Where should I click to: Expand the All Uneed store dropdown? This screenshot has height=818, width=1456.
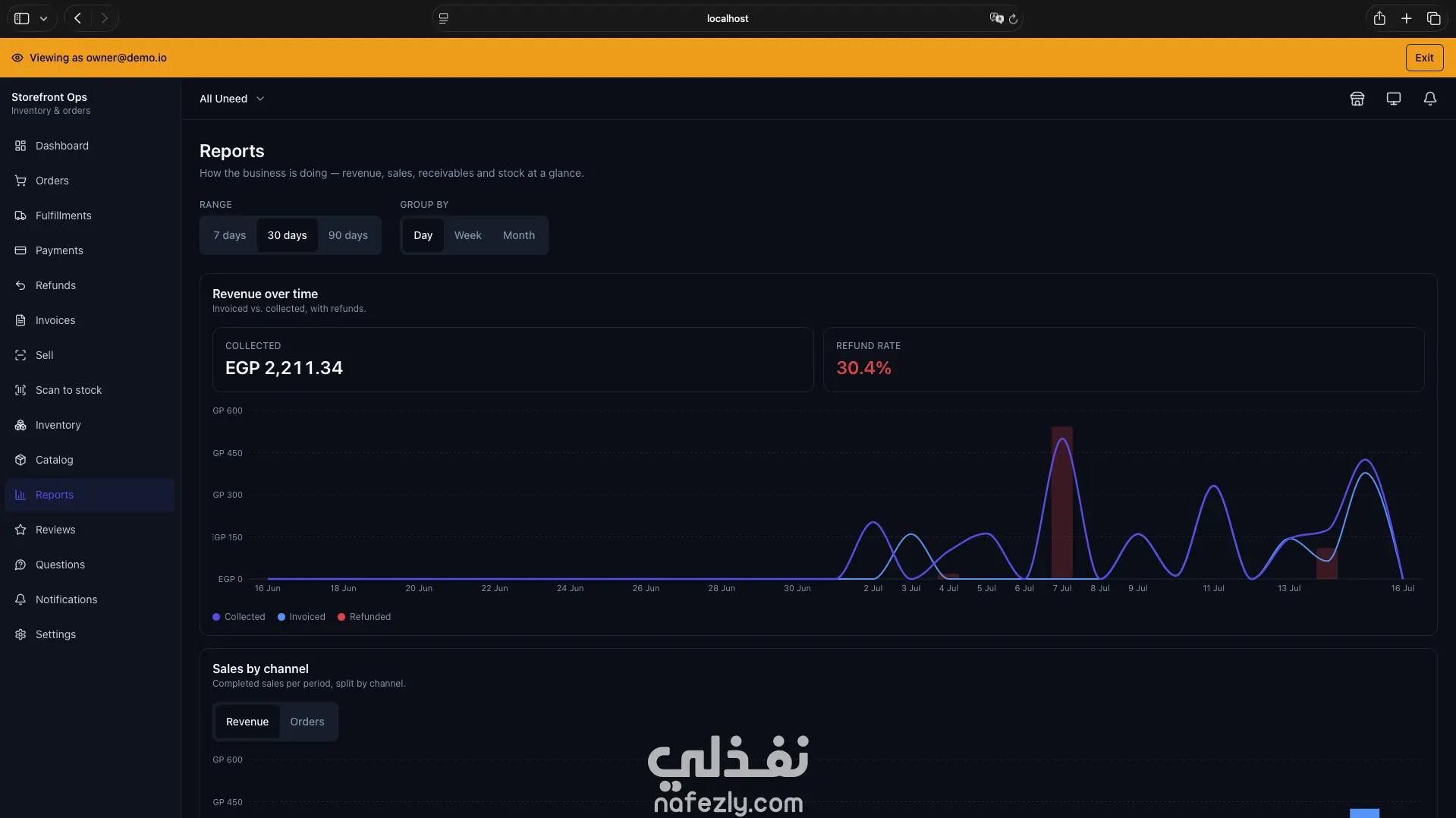click(x=232, y=99)
